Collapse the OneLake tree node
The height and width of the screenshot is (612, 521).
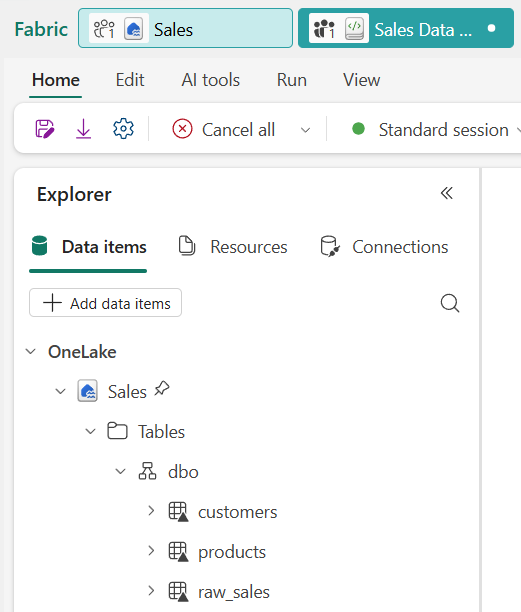30,352
